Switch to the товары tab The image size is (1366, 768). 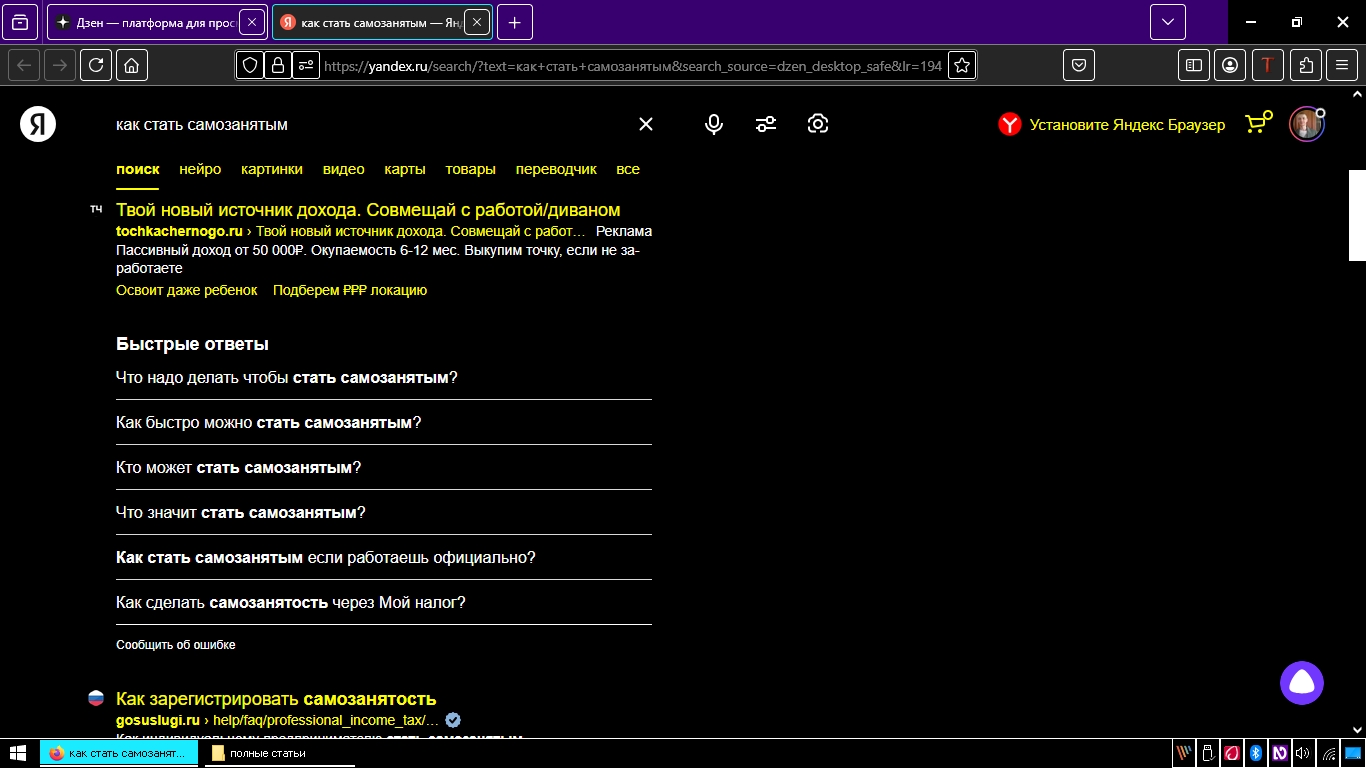(x=471, y=169)
